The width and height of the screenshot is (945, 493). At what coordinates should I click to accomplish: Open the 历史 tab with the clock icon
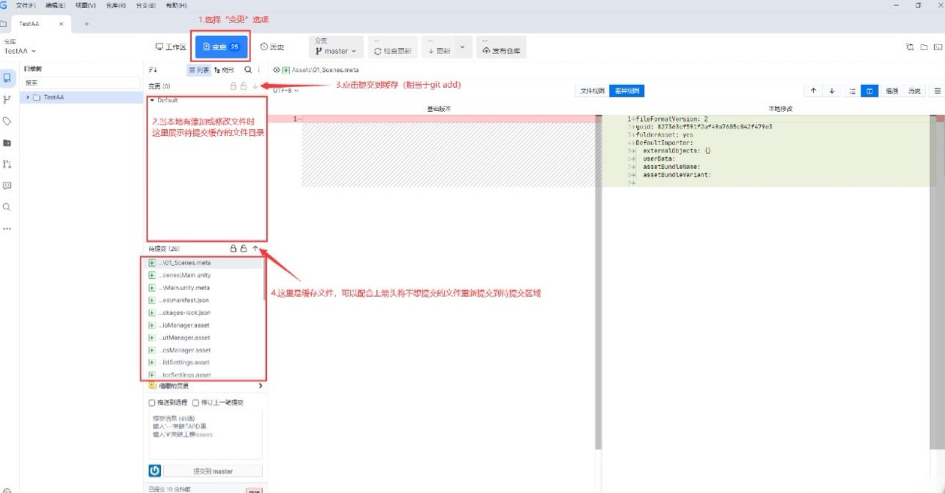(x=272, y=46)
